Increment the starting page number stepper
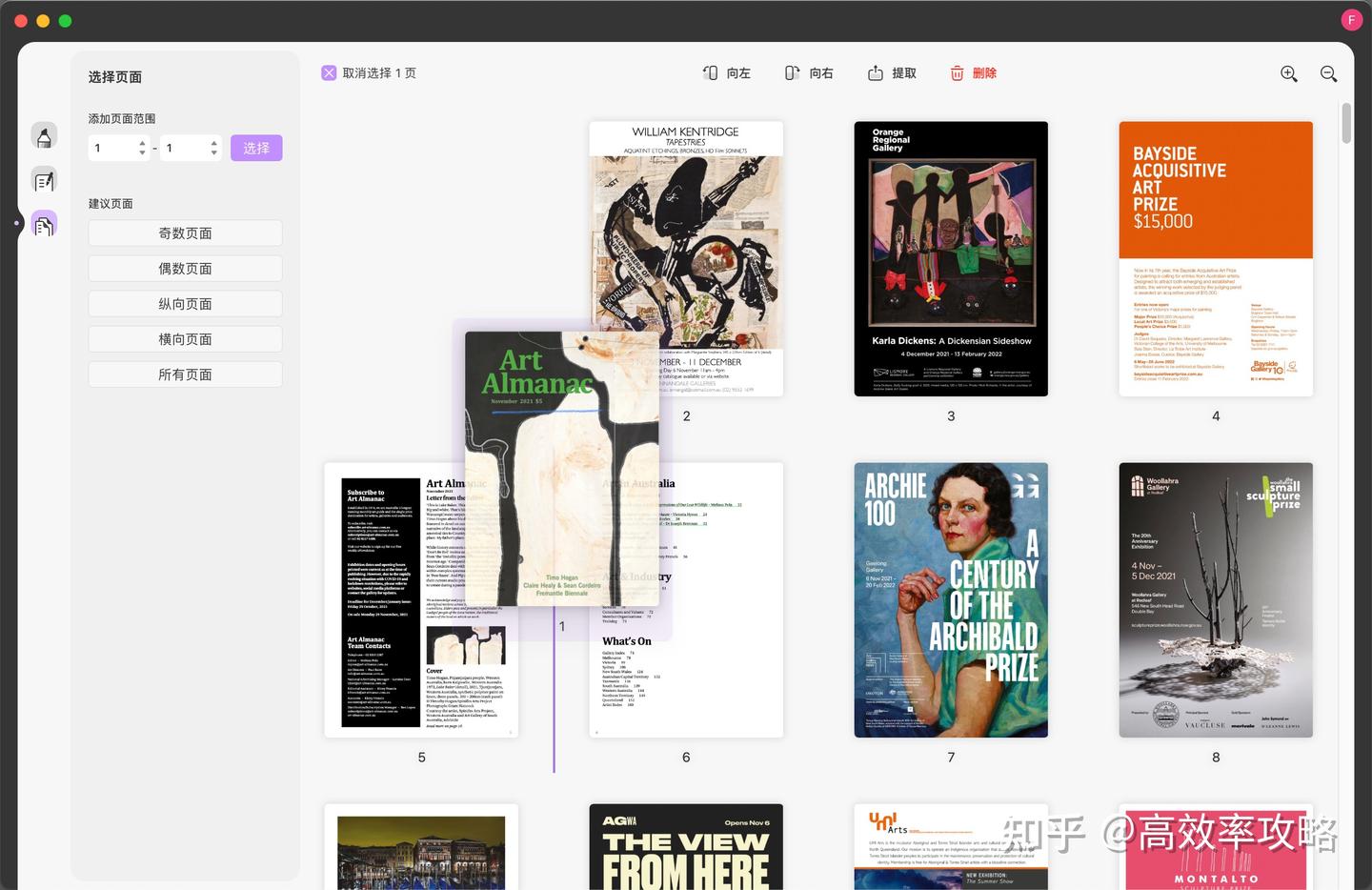The image size is (1372, 890). [141, 143]
